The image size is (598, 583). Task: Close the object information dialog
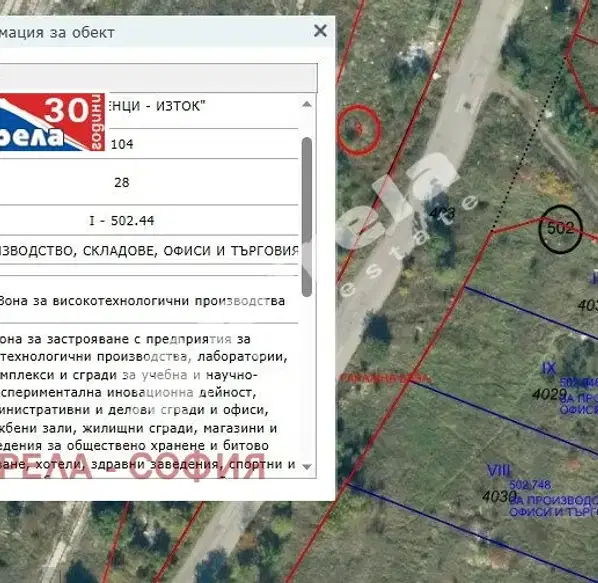[x=320, y=31]
